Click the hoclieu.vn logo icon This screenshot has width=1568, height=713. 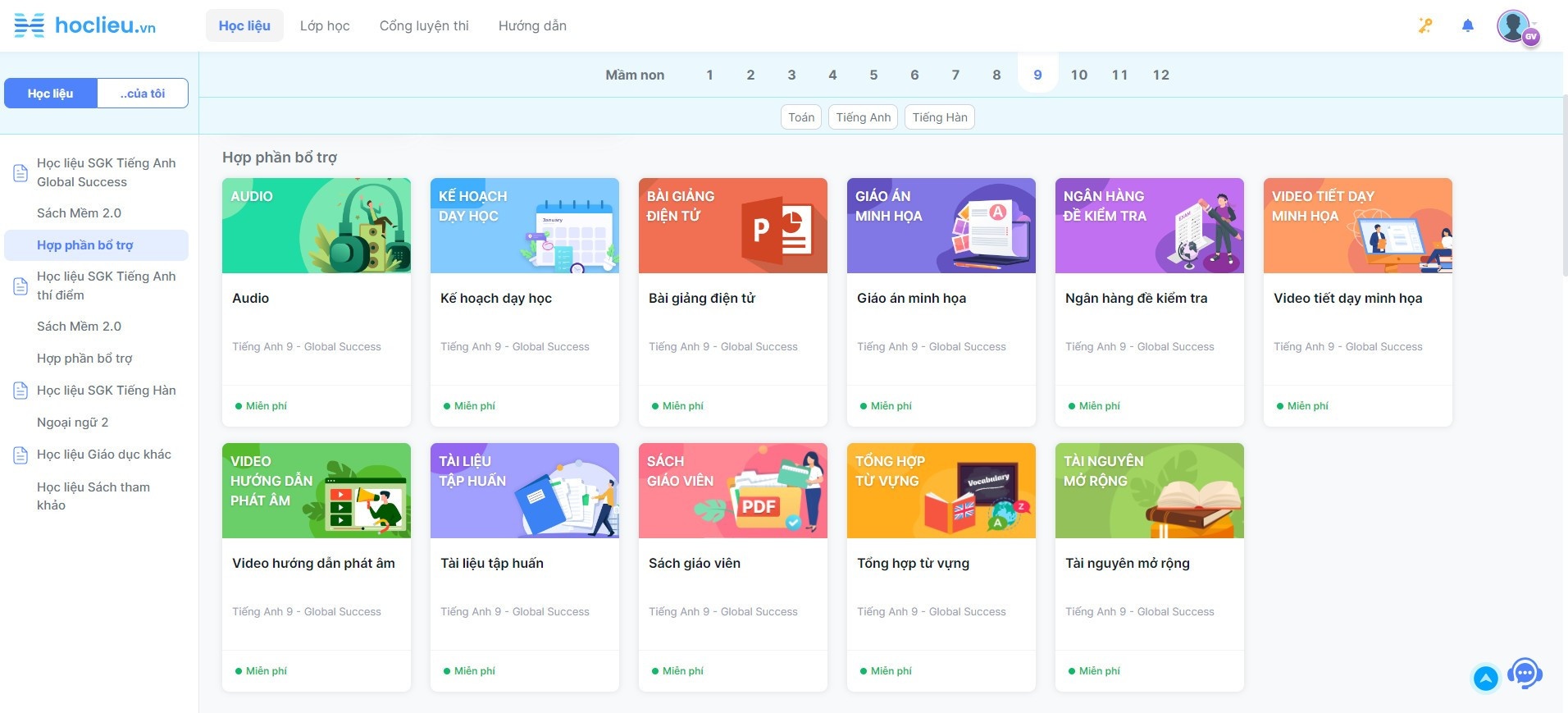point(30,25)
